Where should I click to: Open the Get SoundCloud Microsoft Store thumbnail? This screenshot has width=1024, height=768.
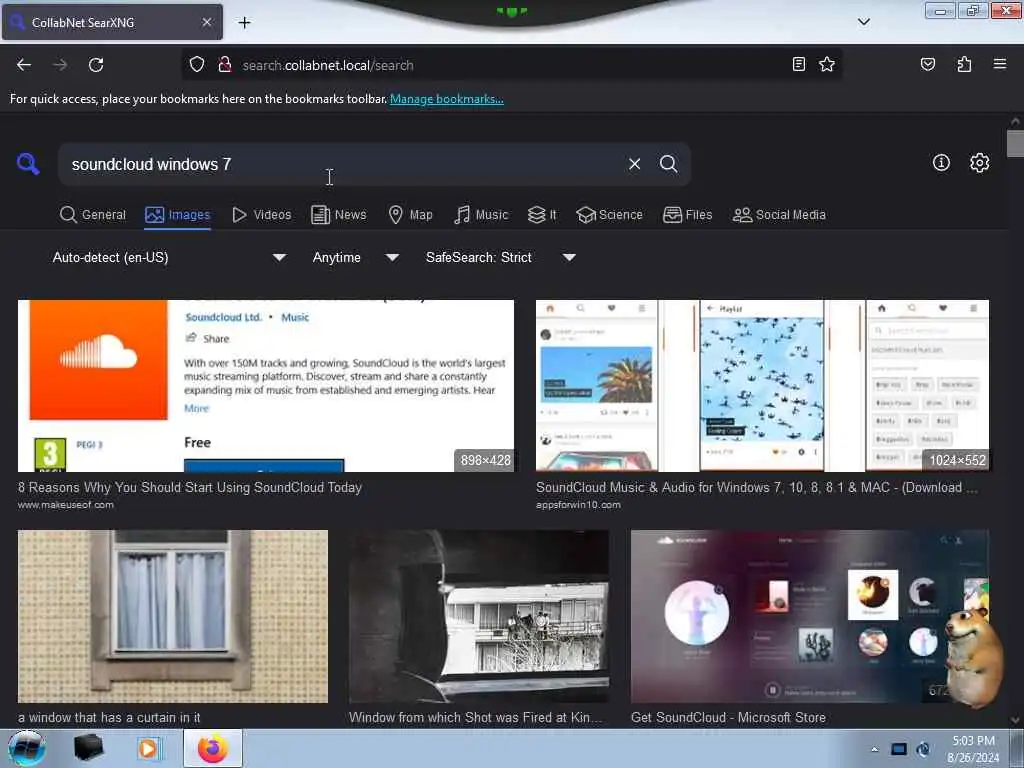810,616
